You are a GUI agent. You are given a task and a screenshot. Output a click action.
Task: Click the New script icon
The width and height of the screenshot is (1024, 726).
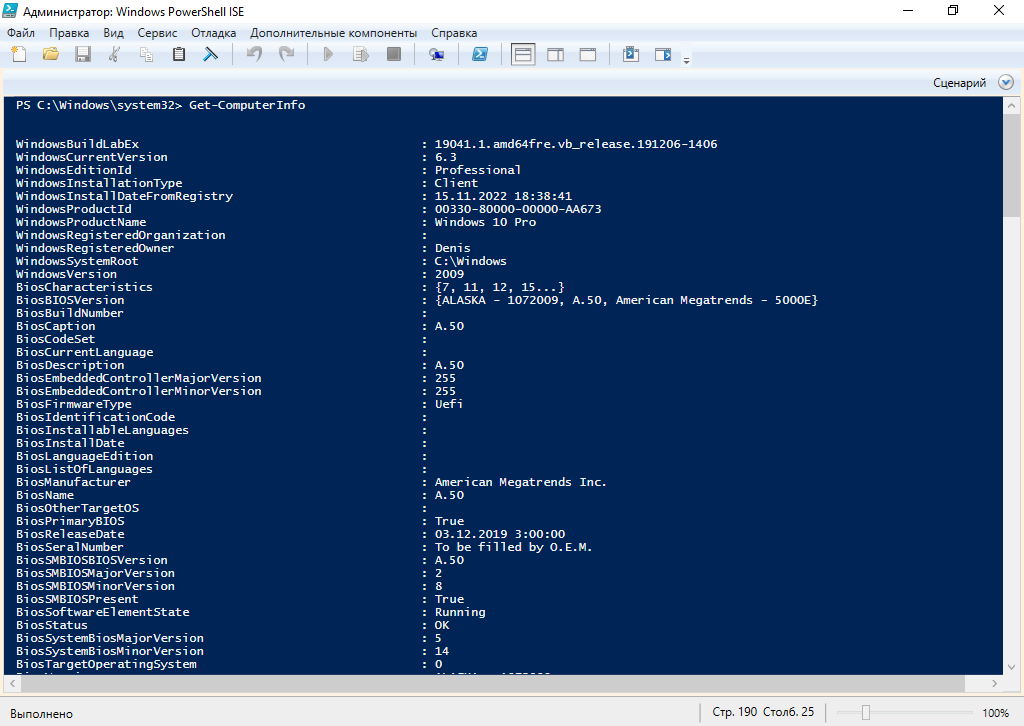[19, 55]
